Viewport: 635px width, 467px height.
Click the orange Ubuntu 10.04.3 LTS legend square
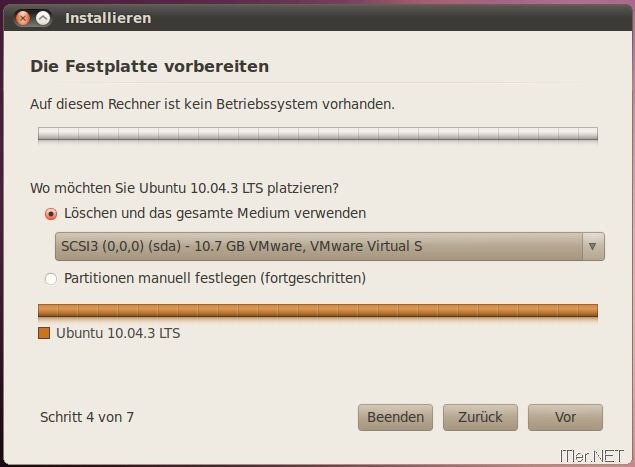pyautogui.click(x=44, y=333)
